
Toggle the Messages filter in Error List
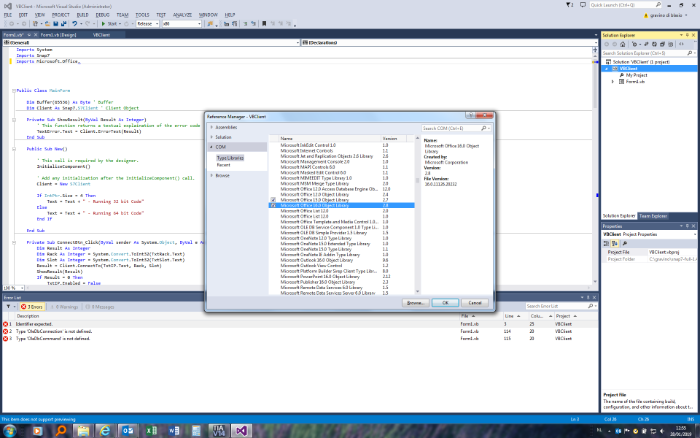[100, 307]
